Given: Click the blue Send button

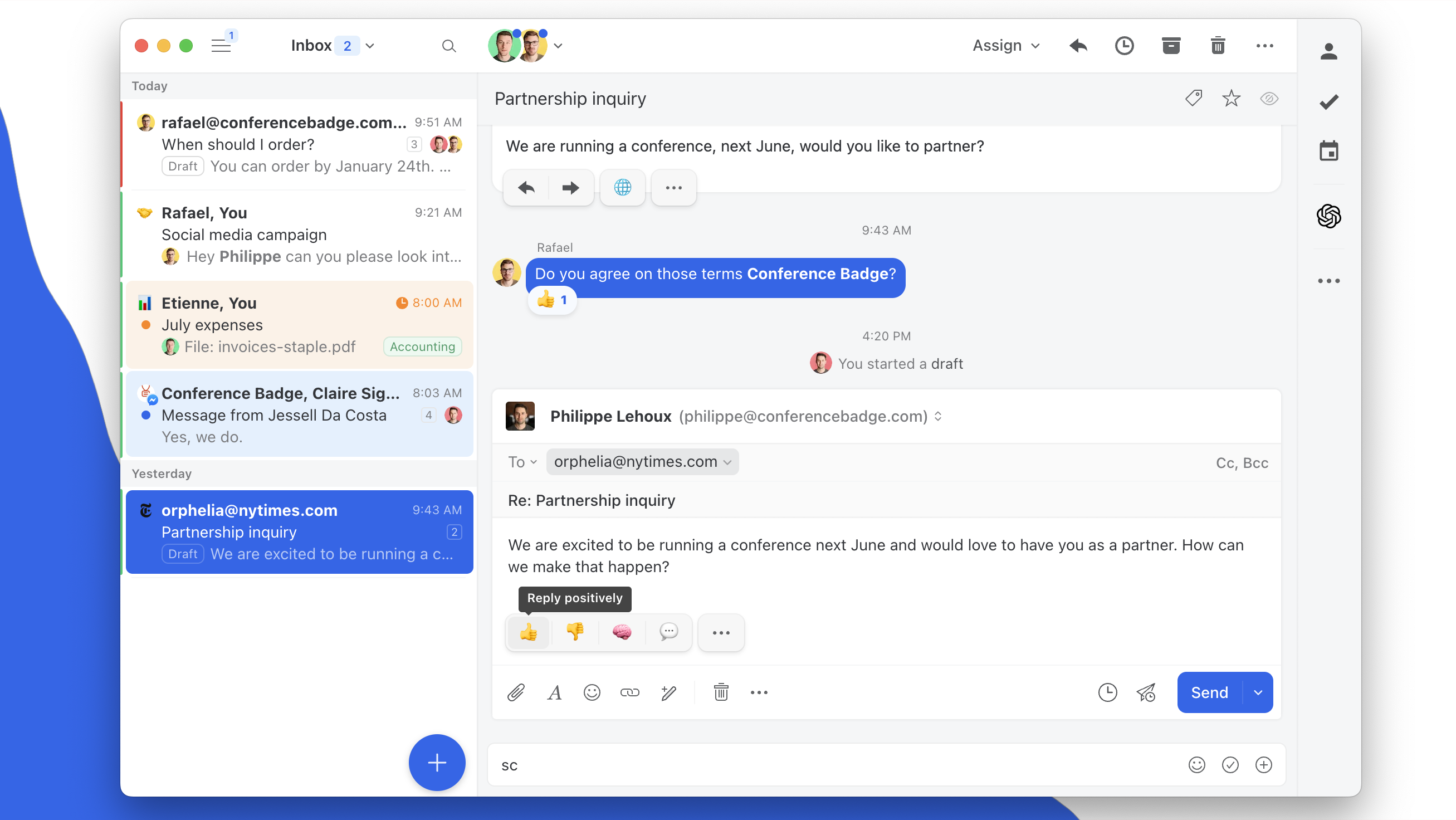Looking at the screenshot, I should (x=1209, y=692).
